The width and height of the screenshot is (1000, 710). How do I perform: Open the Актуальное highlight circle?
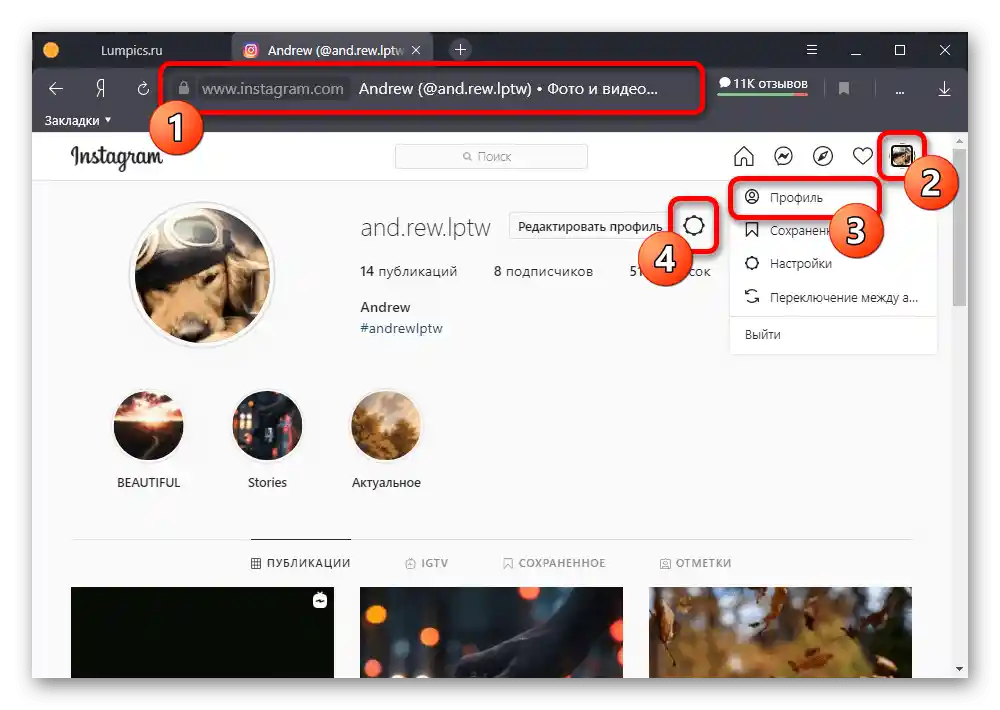pyautogui.click(x=386, y=425)
